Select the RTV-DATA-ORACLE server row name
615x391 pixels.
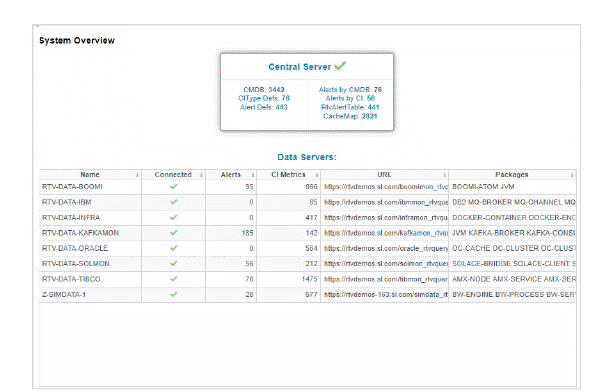[x=75, y=248]
